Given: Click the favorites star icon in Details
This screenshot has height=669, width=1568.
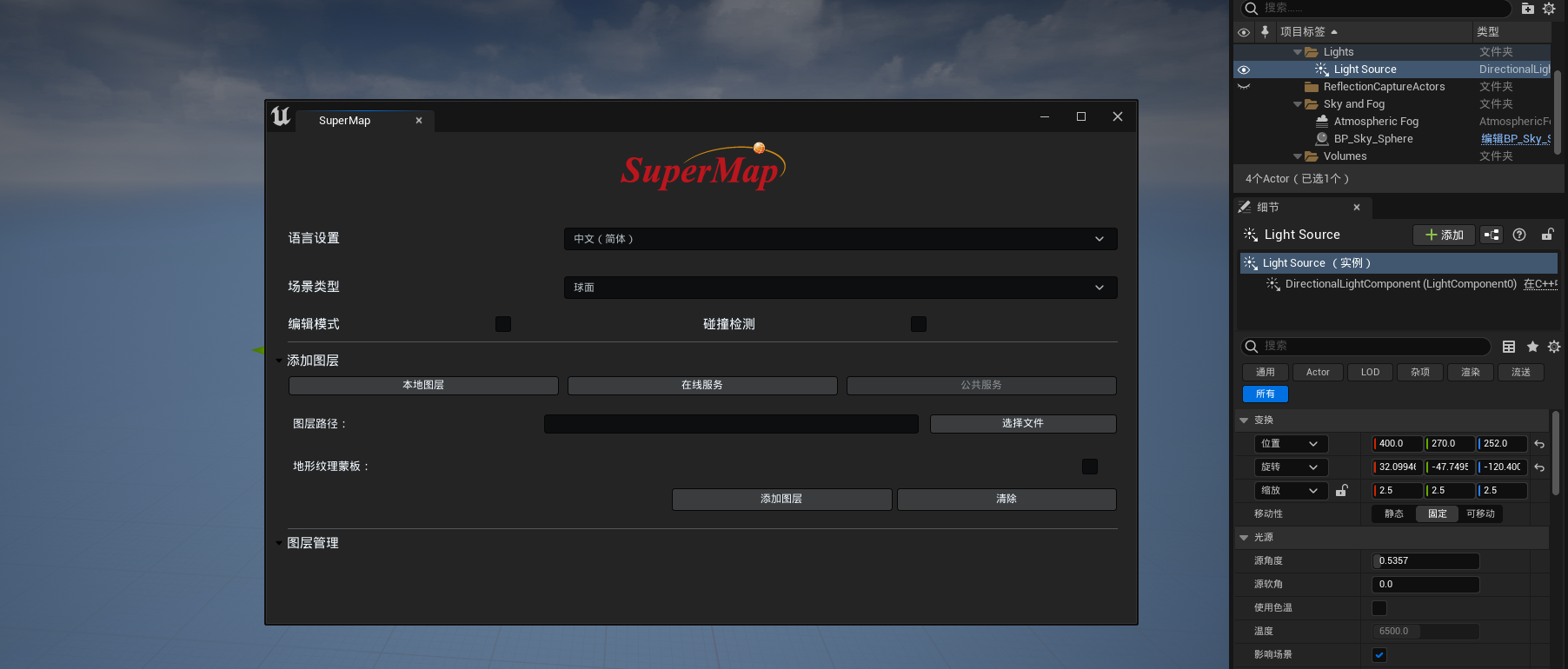Looking at the screenshot, I should coord(1532,347).
